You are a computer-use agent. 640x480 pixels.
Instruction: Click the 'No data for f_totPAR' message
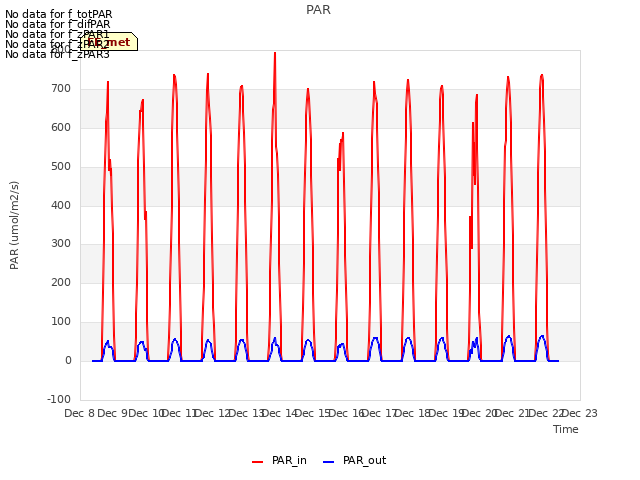(58, 14)
